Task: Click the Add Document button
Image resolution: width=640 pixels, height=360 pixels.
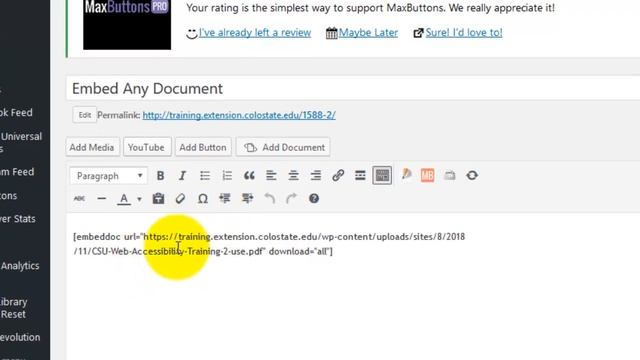Action: click(x=283, y=147)
